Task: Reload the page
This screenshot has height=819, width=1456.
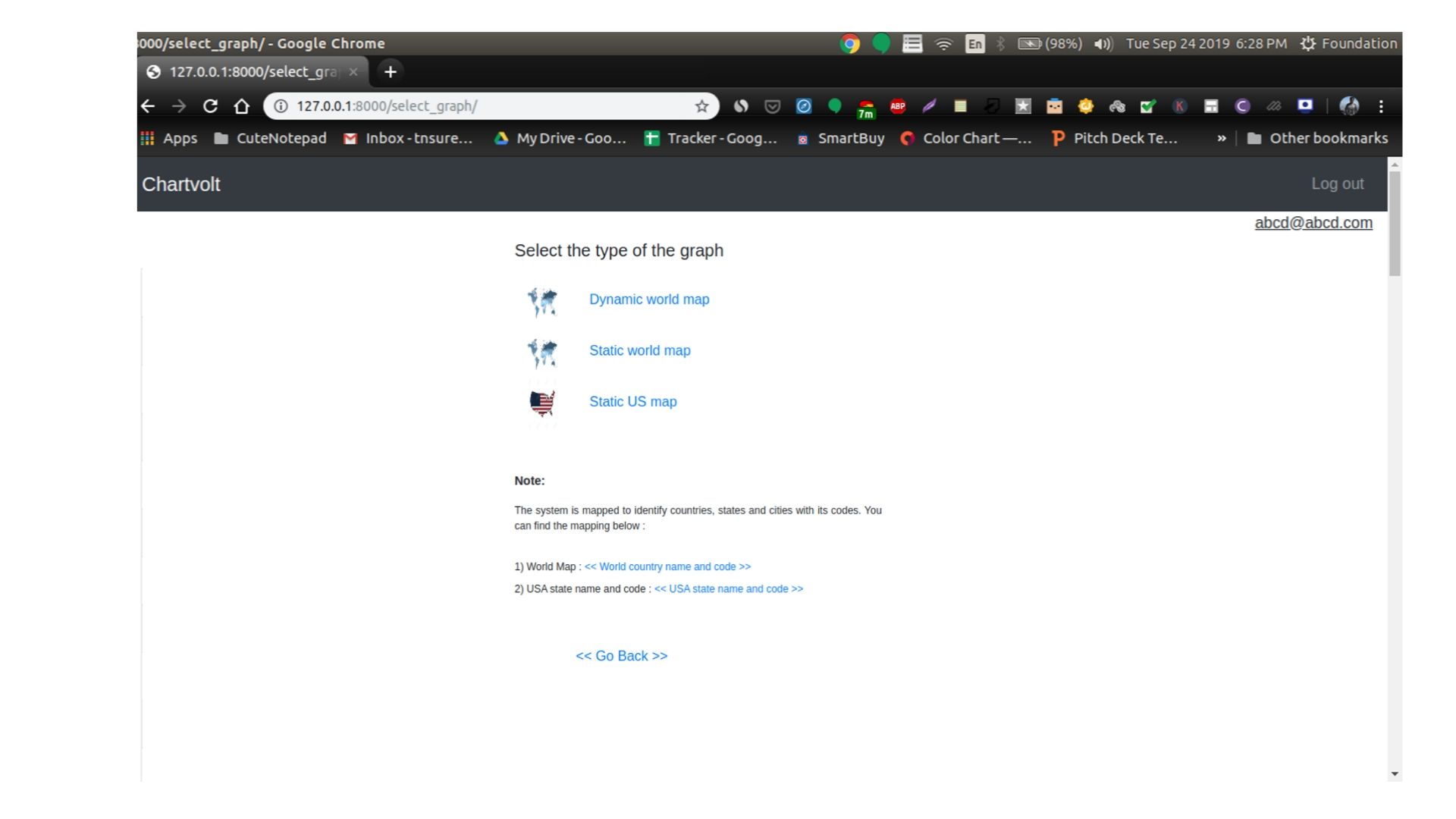Action: point(210,106)
